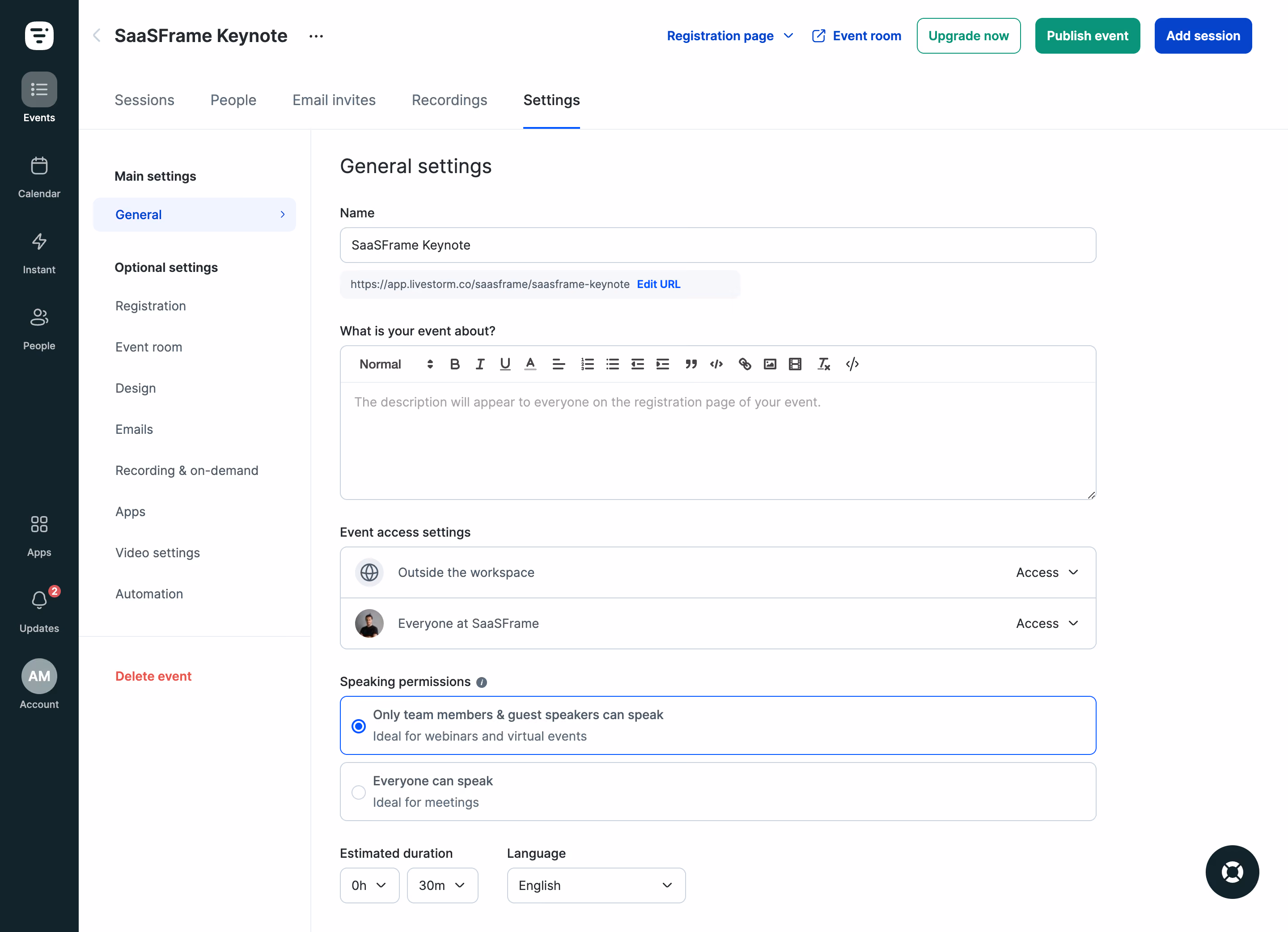Click the Delete event link
This screenshot has height=932, width=1288.
click(153, 676)
